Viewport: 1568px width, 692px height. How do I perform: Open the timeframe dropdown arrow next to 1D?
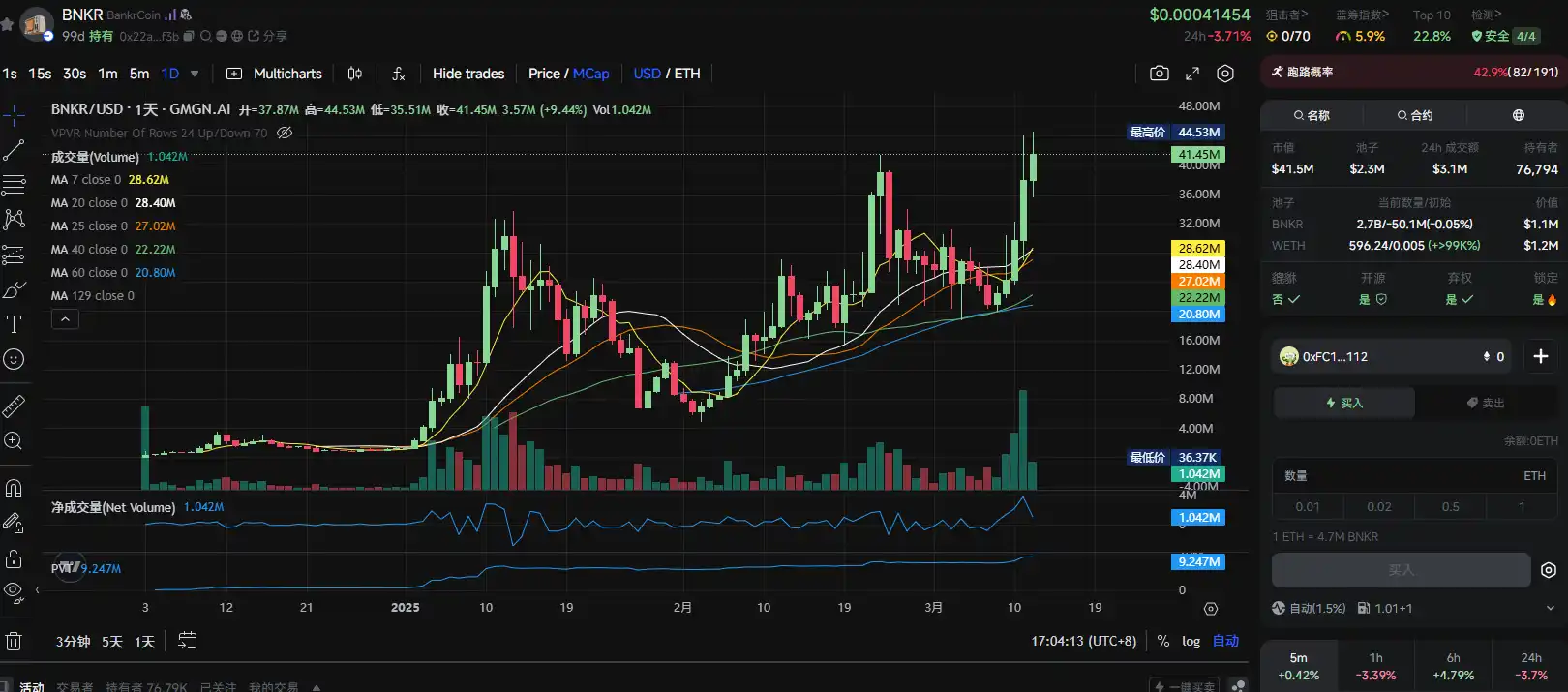(195, 74)
